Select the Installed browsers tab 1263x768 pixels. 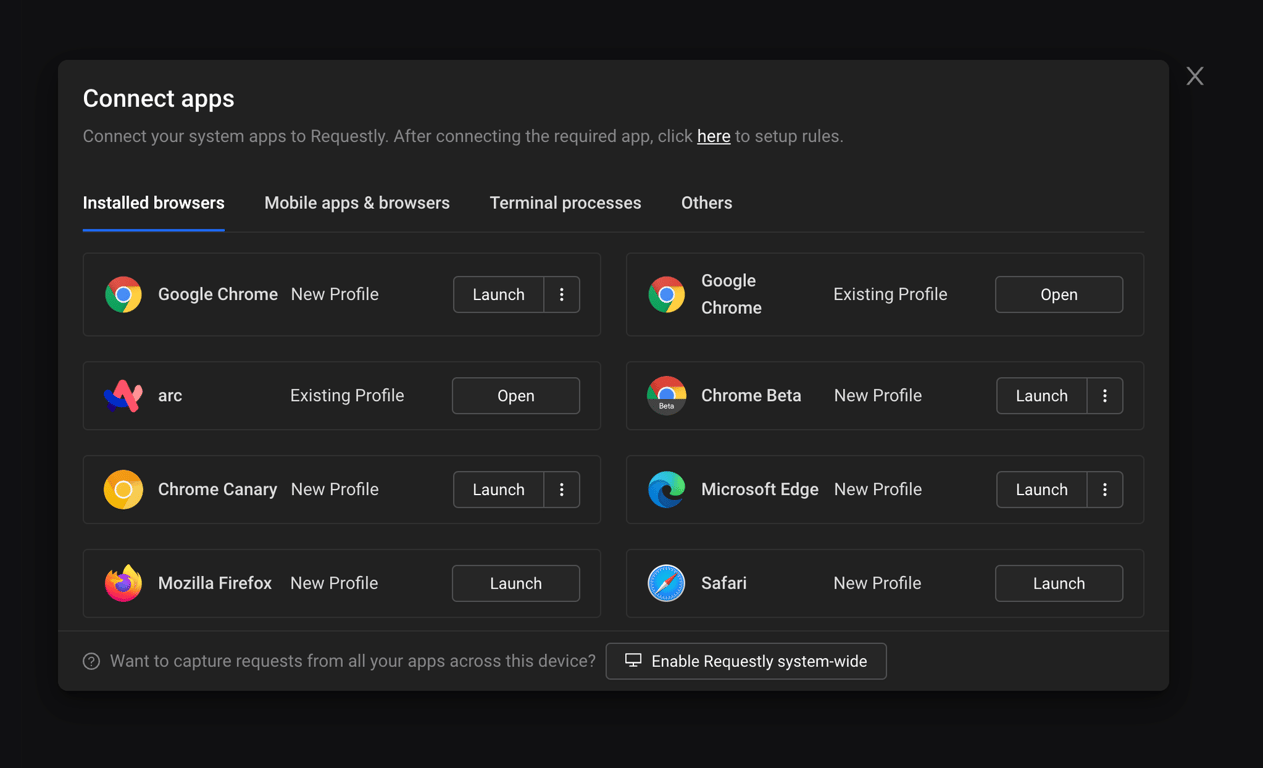[x=153, y=203]
